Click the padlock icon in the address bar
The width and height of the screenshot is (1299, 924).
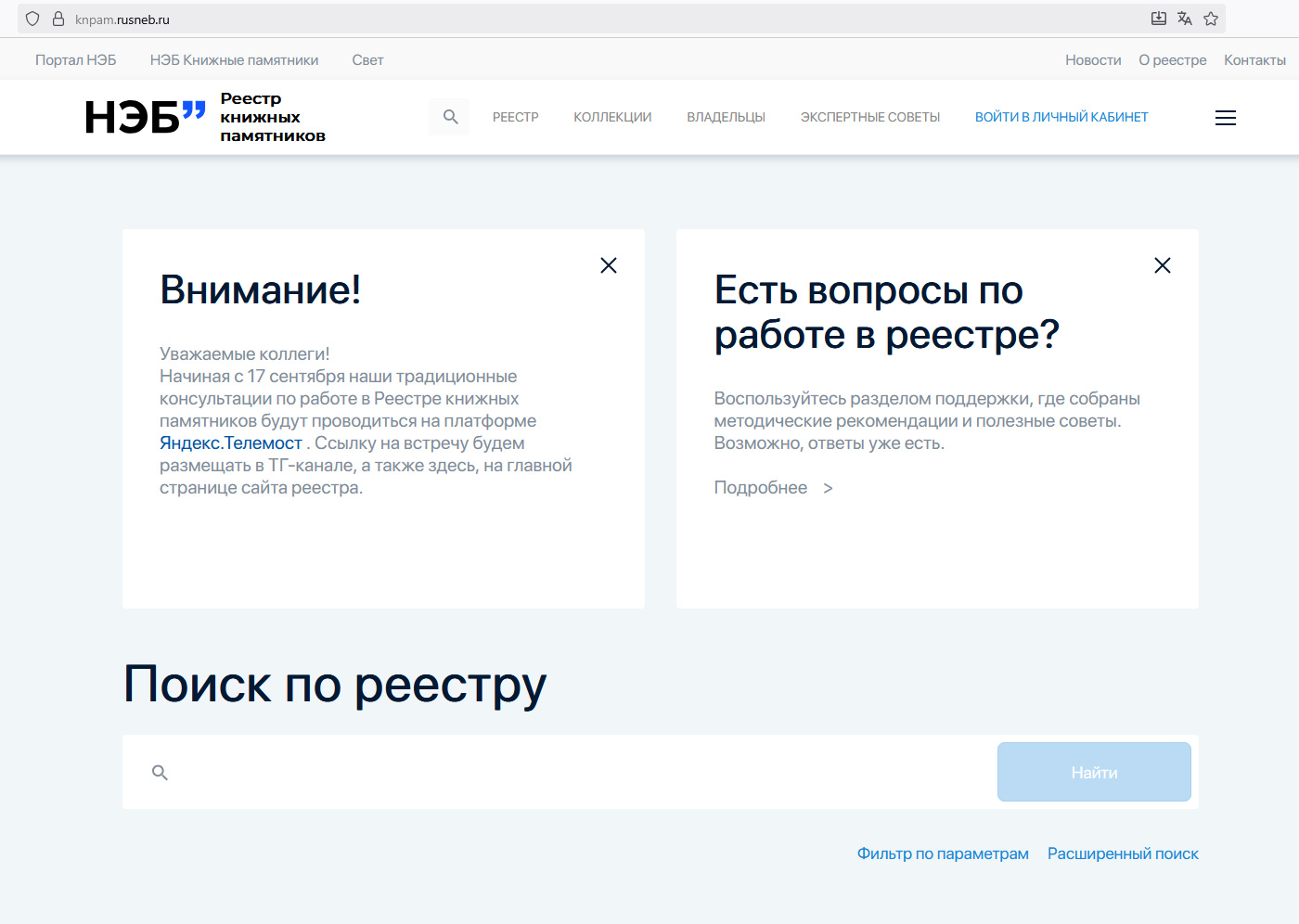(x=59, y=18)
